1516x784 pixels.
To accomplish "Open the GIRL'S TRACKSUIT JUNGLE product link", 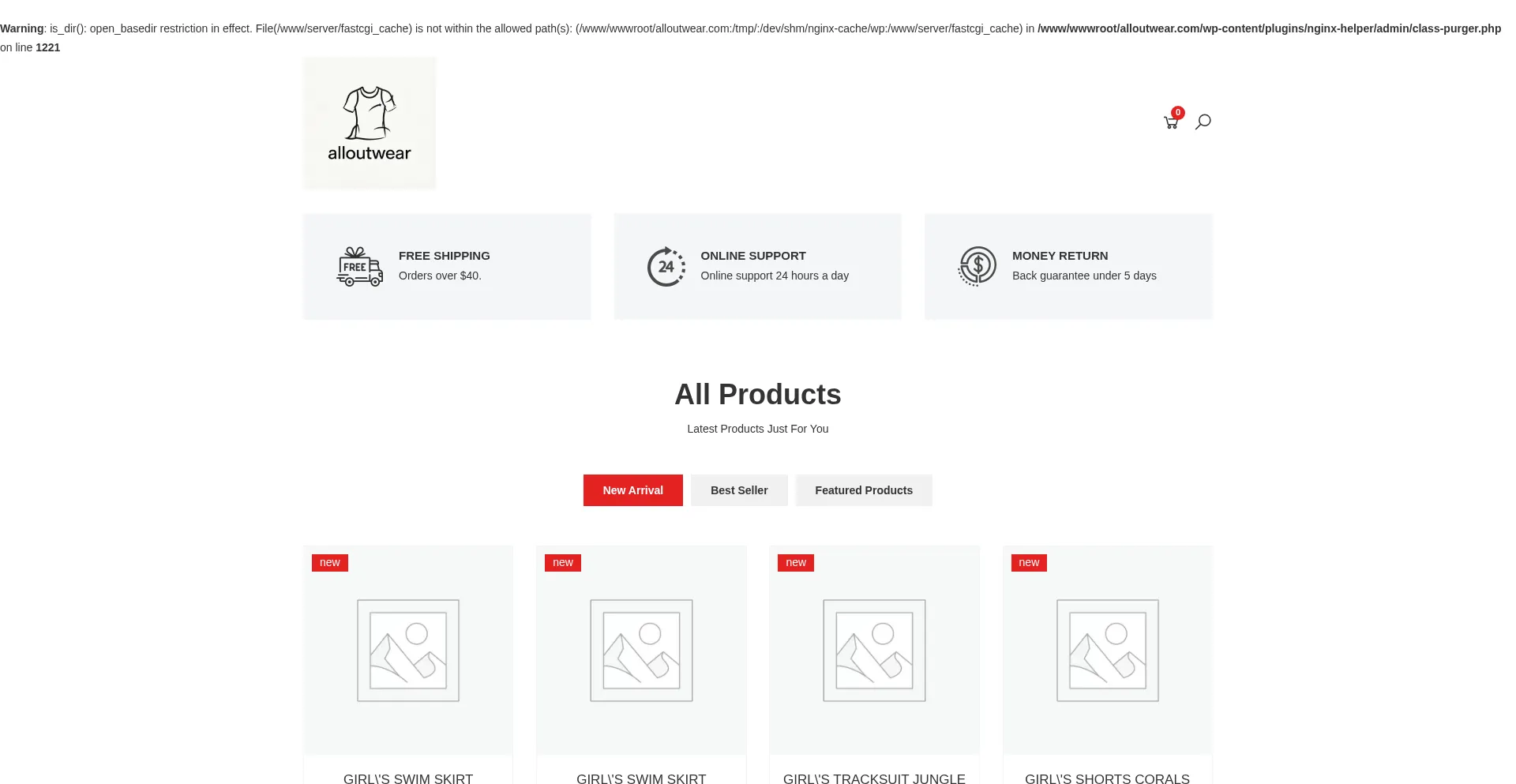I will (874, 778).
